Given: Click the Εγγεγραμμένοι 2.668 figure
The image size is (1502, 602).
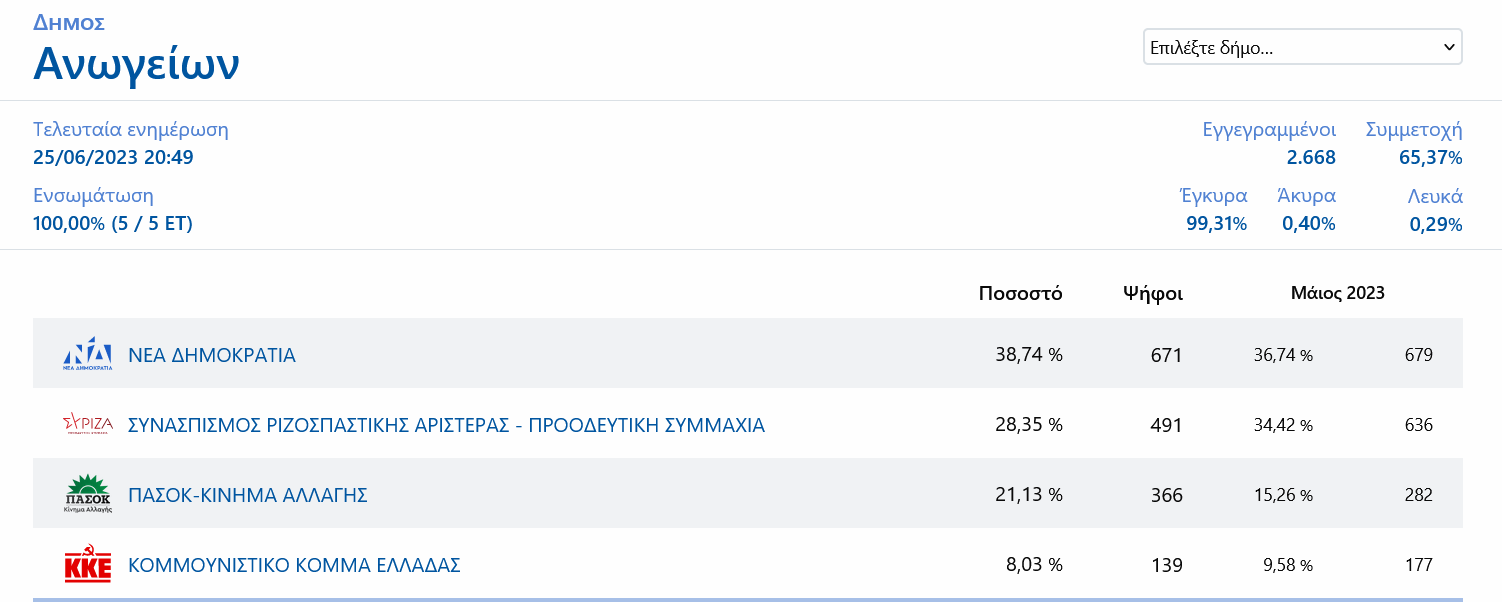Looking at the screenshot, I should pyautogui.click(x=1311, y=157).
